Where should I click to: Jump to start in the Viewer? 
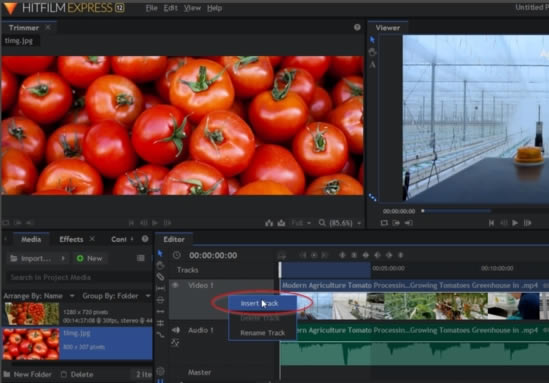pos(491,223)
